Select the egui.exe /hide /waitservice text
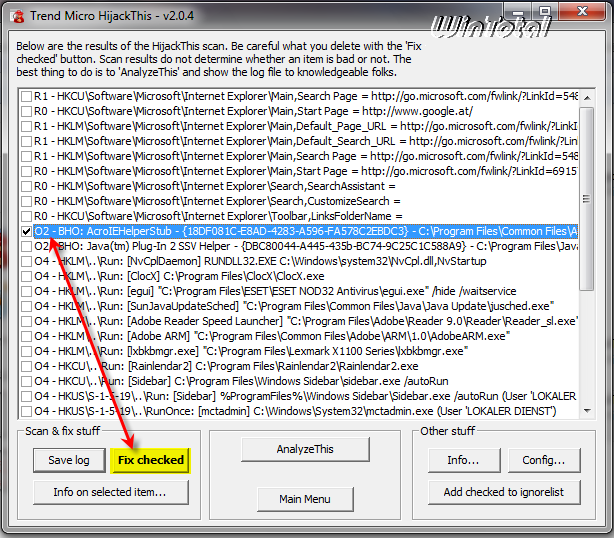Image resolution: width=614 pixels, height=538 pixels. pyautogui.click(x=275, y=291)
